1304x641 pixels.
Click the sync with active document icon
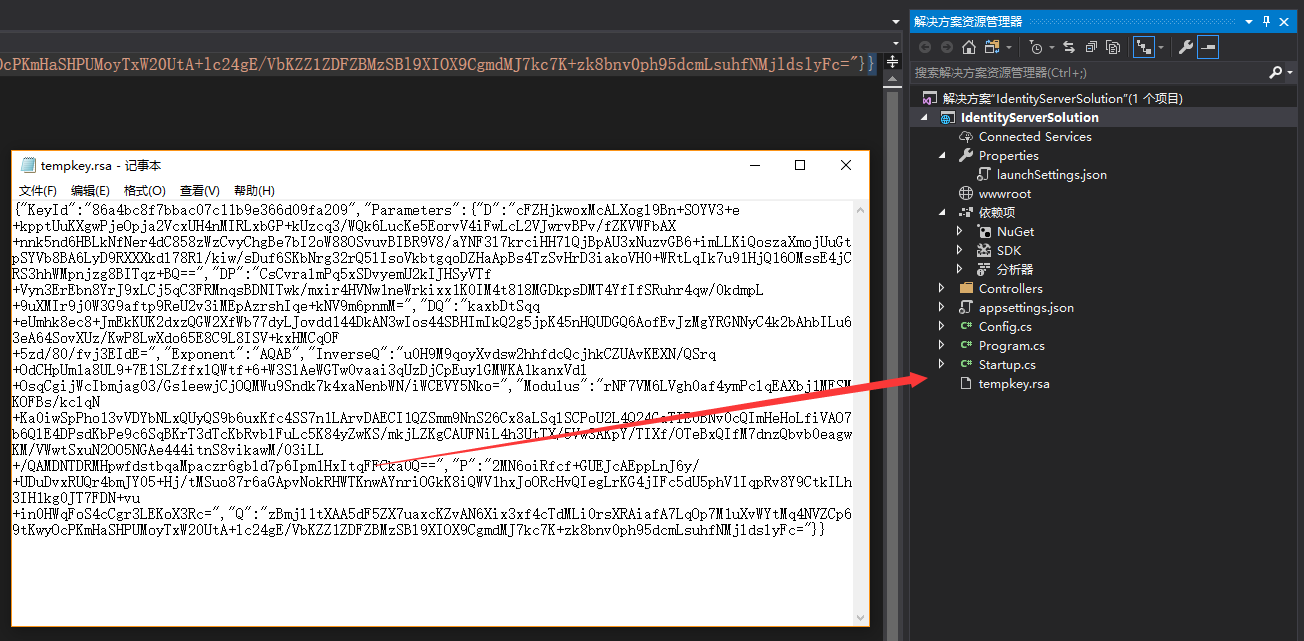coord(1069,47)
